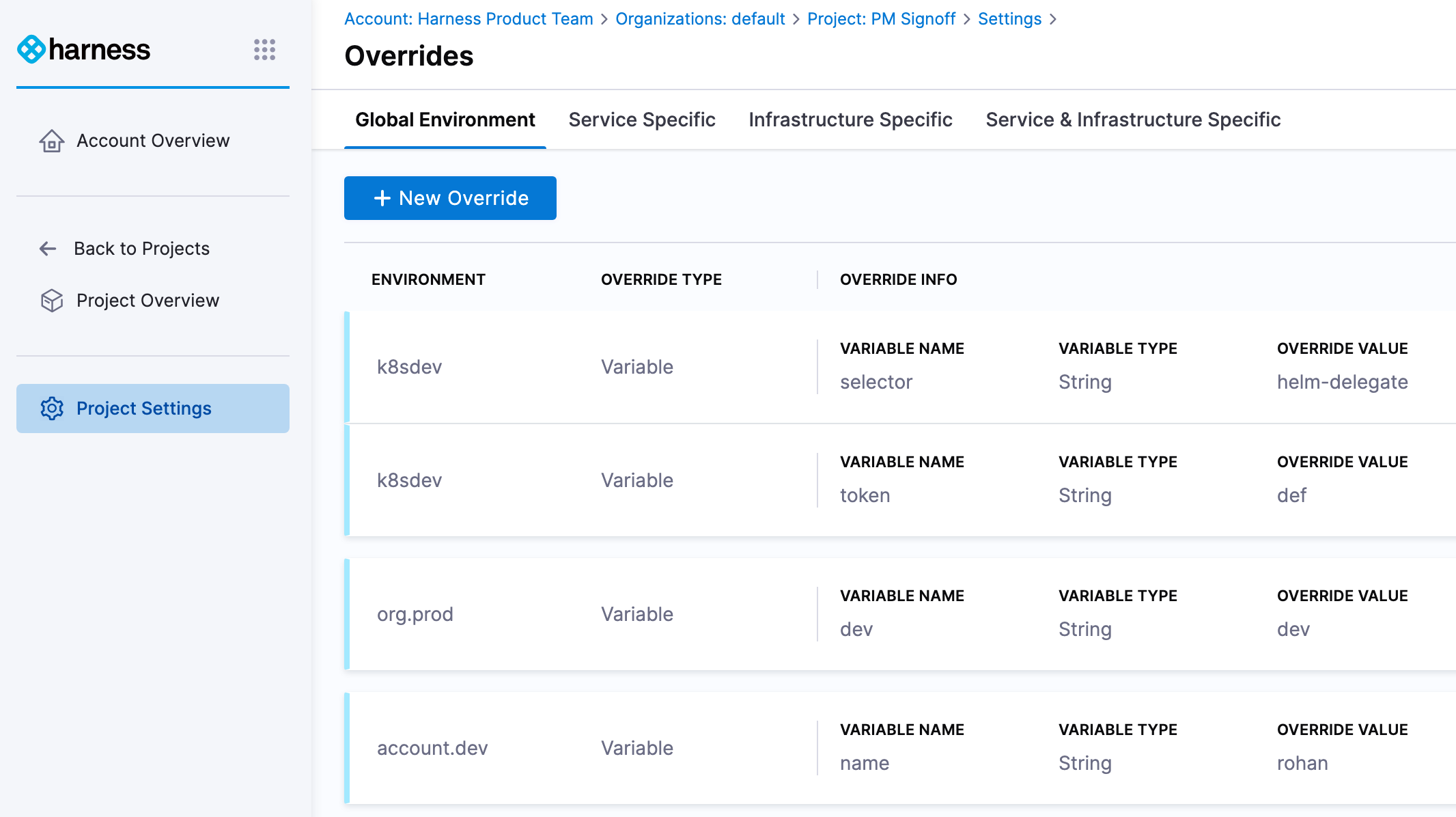Click the plus icon on New Override
This screenshot has height=817, width=1456.
(x=382, y=198)
